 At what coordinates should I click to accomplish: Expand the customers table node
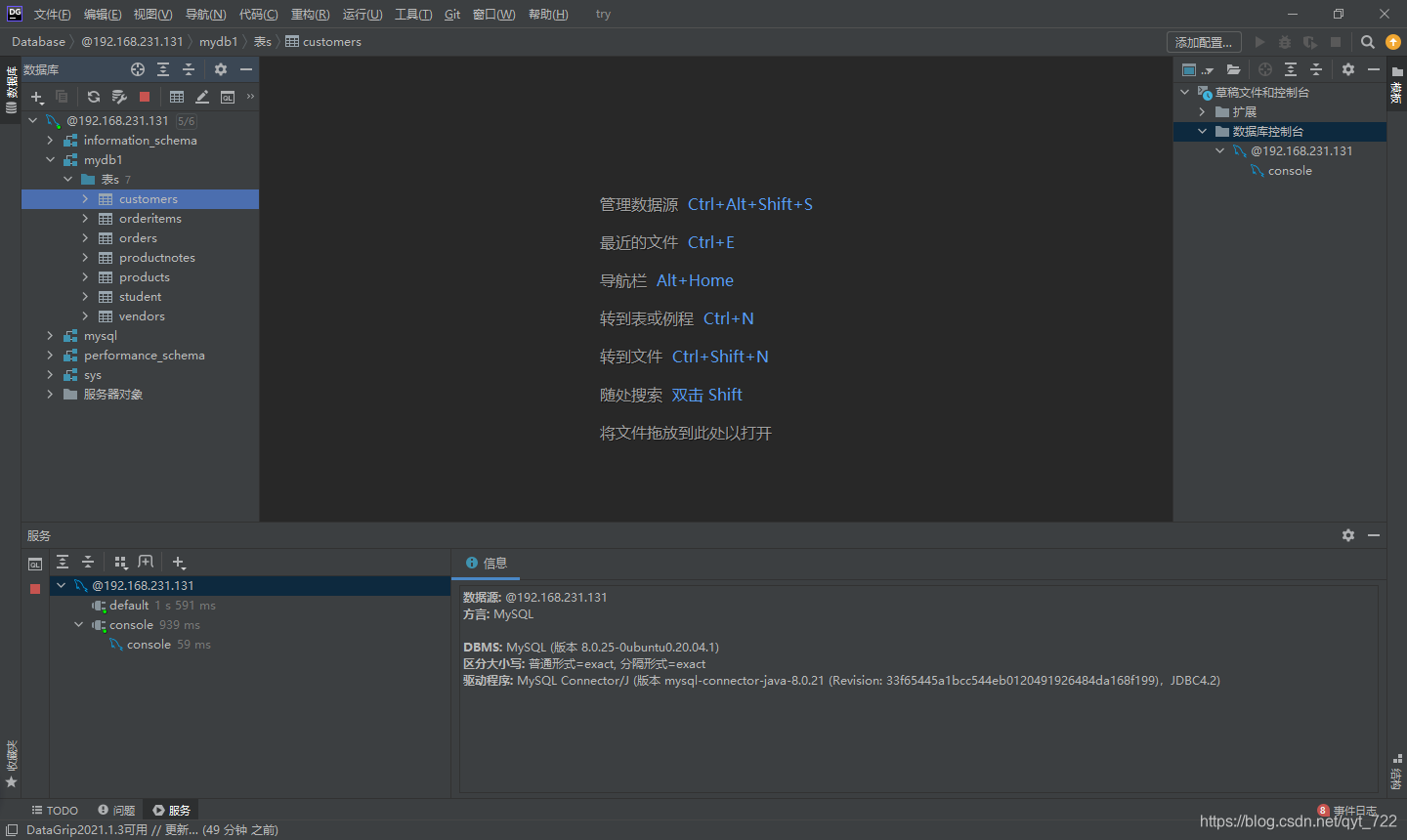pos(85,198)
